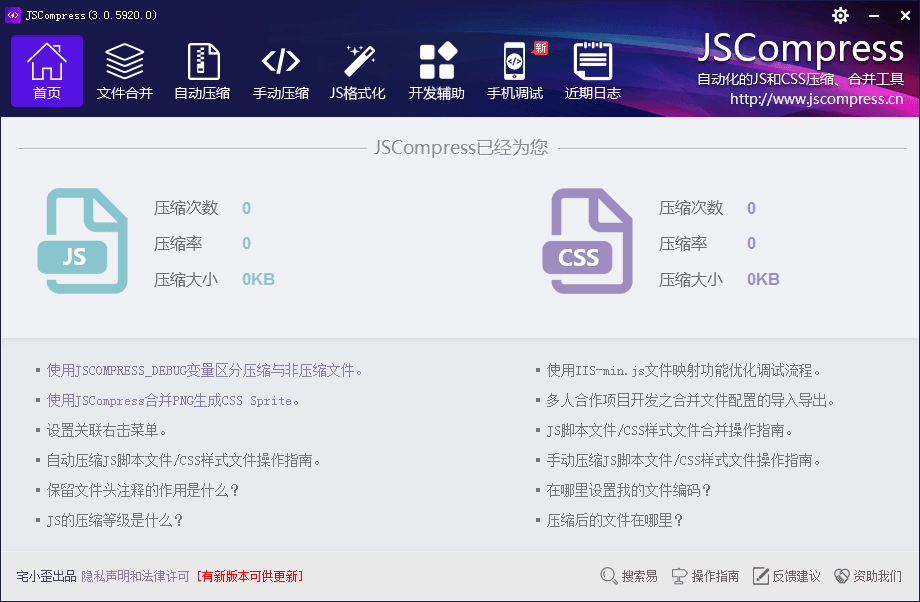
Task: Close the JSCompress window
Action: click(905, 16)
